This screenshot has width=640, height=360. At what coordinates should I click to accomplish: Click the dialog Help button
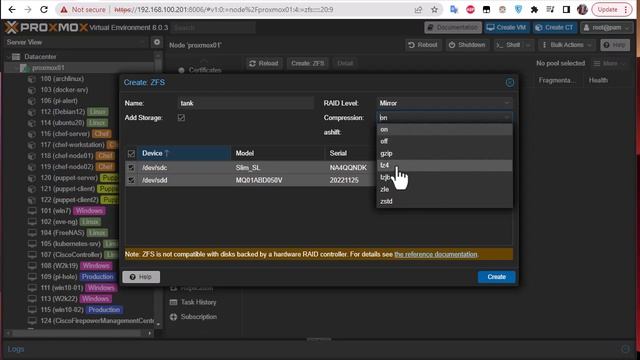click(141, 277)
